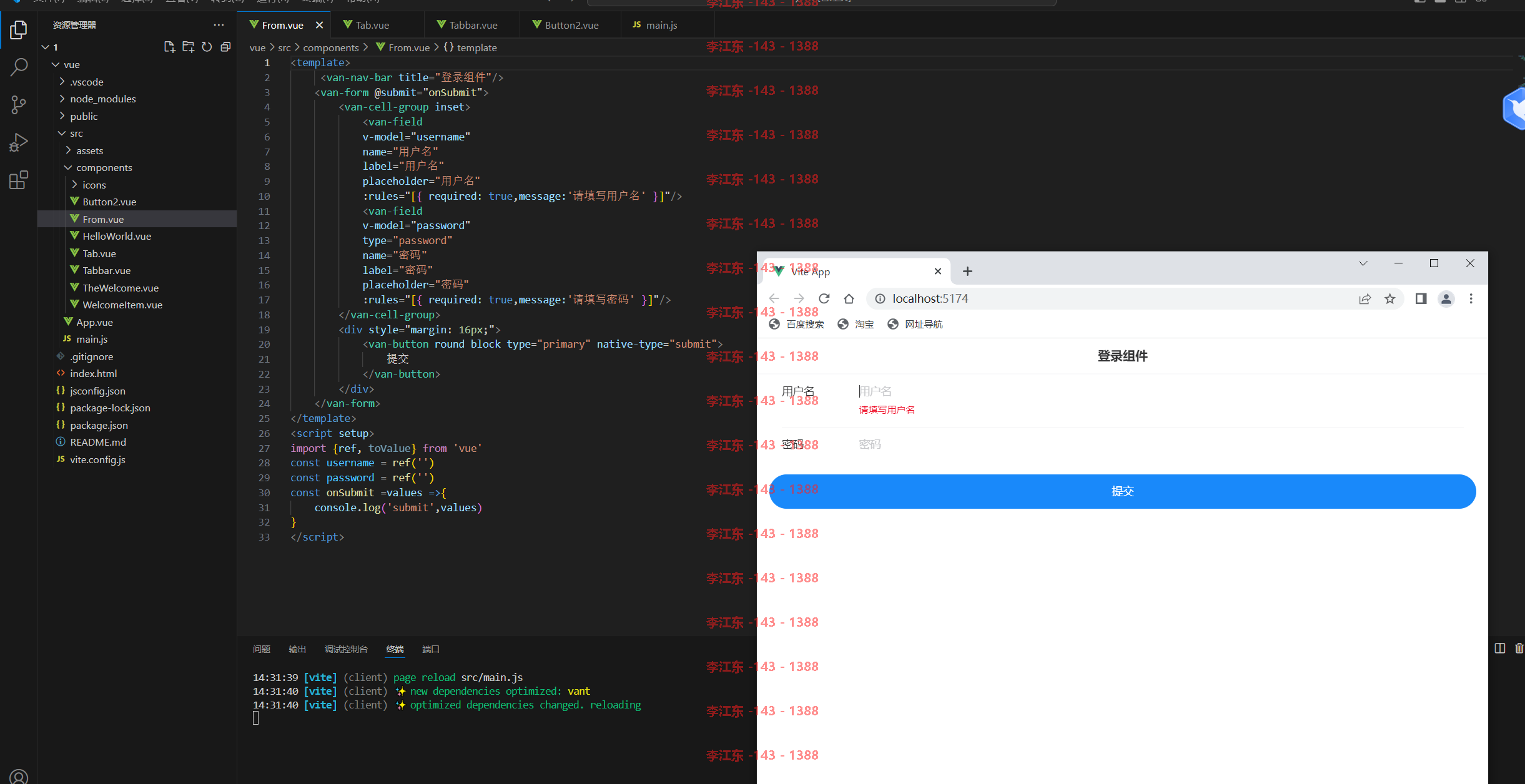Open 百度搜索 bookmark
The image size is (1525, 784).
pyautogui.click(x=796, y=324)
